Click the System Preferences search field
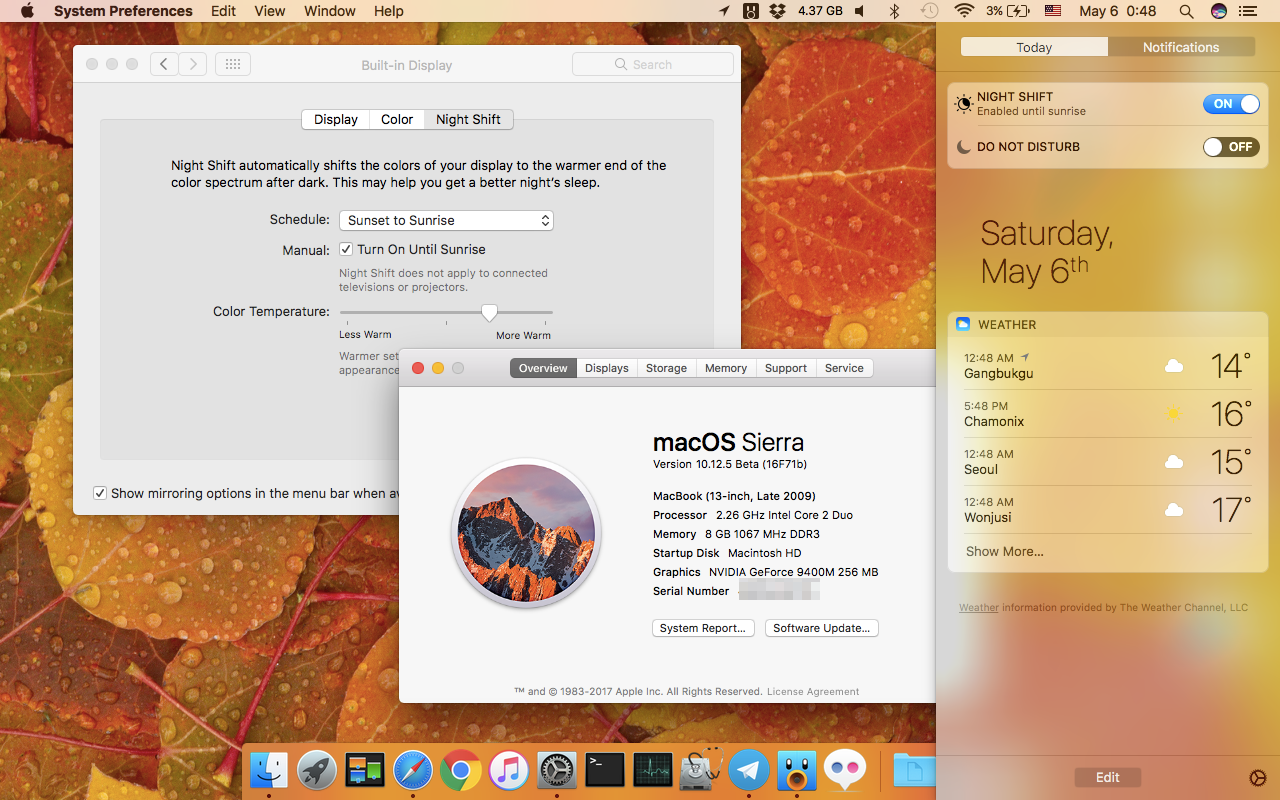Viewport: 1280px width, 800px height. [653, 64]
